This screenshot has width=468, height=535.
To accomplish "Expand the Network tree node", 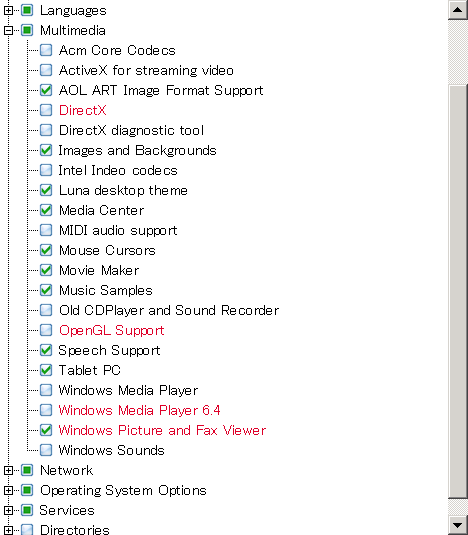I will point(8,470).
